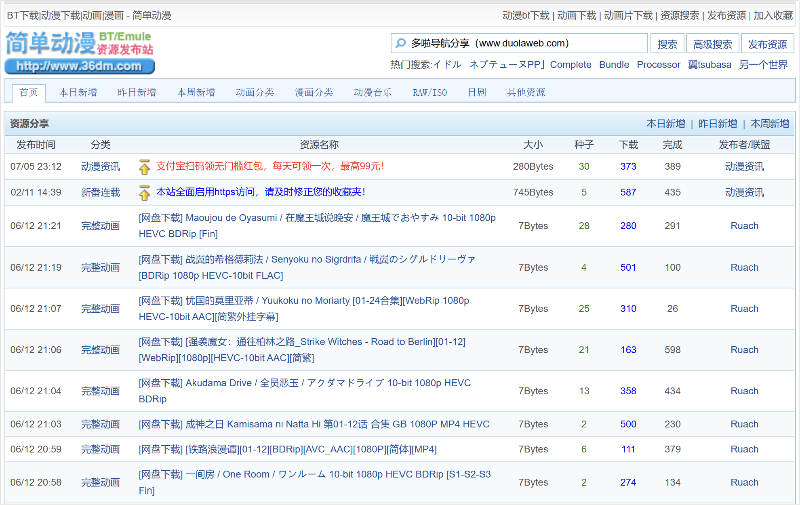Click 完整动画 category on 06/12 21:21 row

point(101,226)
